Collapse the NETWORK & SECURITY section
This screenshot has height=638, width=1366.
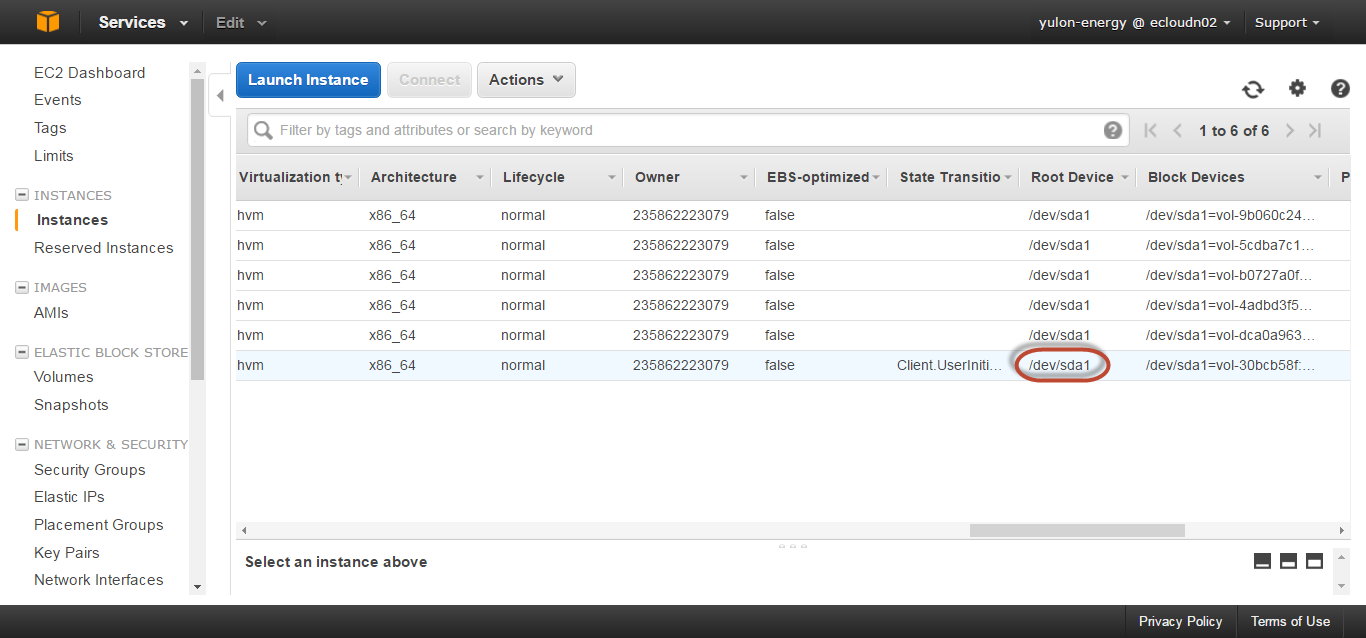coord(21,444)
